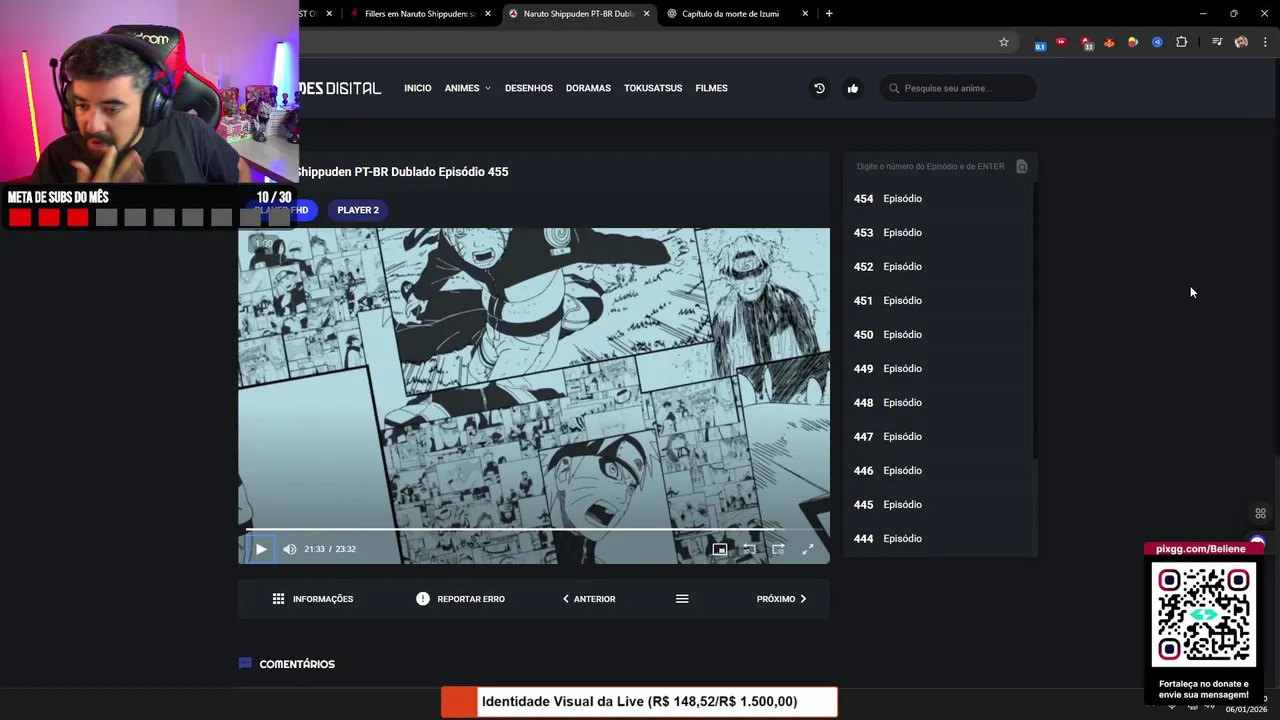The width and height of the screenshot is (1280, 720).
Task: Toggle fullscreen video mode
Action: pyautogui.click(x=808, y=549)
